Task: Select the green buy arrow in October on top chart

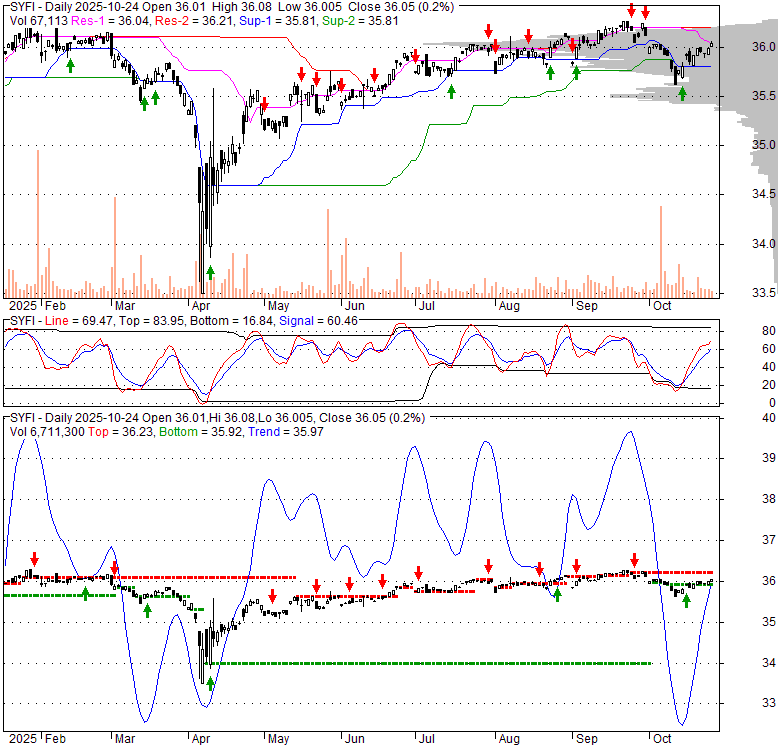Action: [683, 93]
